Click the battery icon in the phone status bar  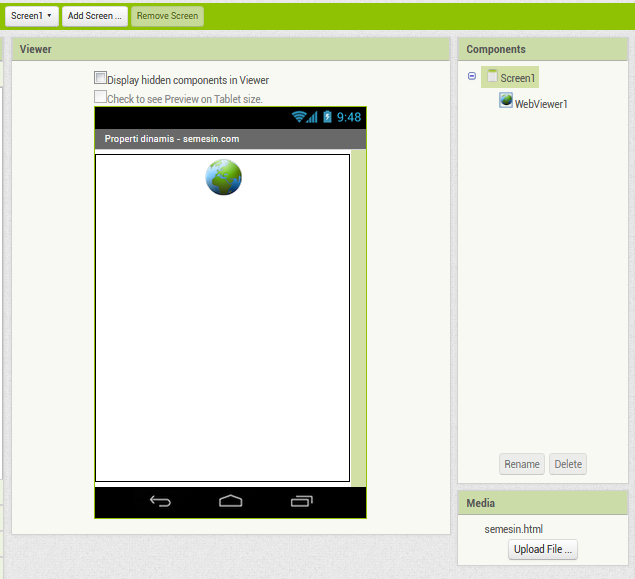326,117
